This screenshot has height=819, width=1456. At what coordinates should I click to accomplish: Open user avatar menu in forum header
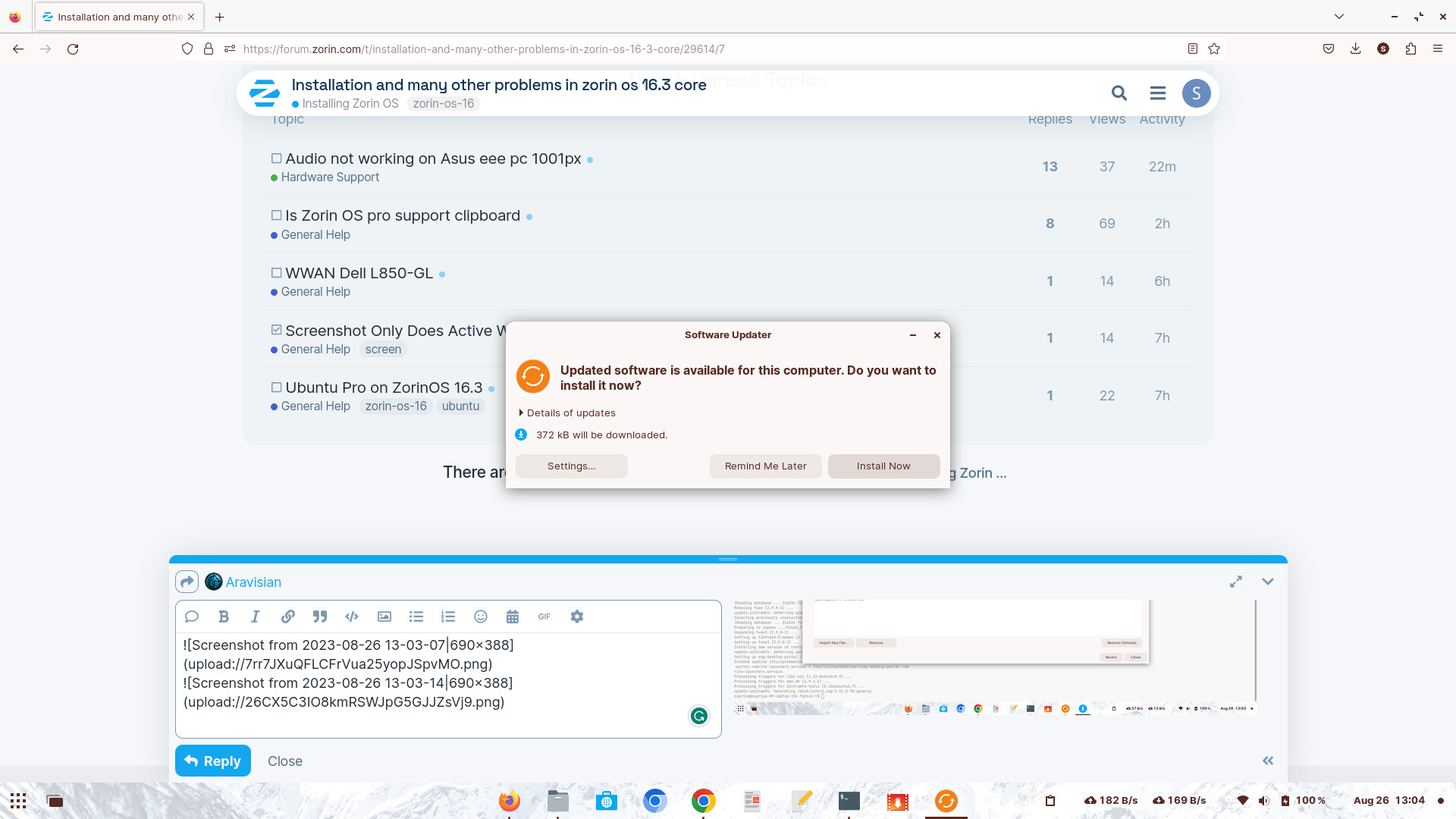pos(1196,93)
